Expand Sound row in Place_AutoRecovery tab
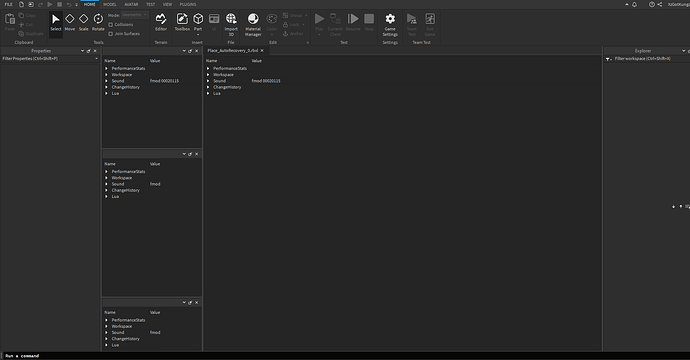Viewport: 690px width, 360px height. pos(208,81)
